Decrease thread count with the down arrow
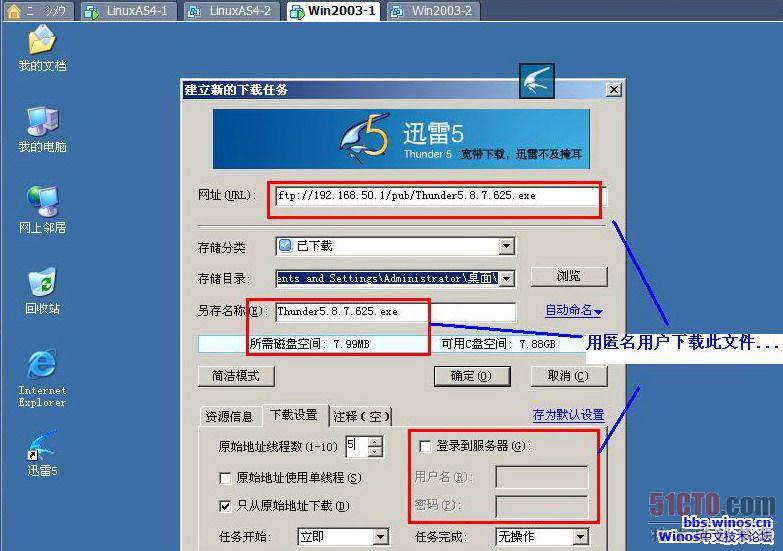Screen dimensions: 783x551 coord(376,452)
